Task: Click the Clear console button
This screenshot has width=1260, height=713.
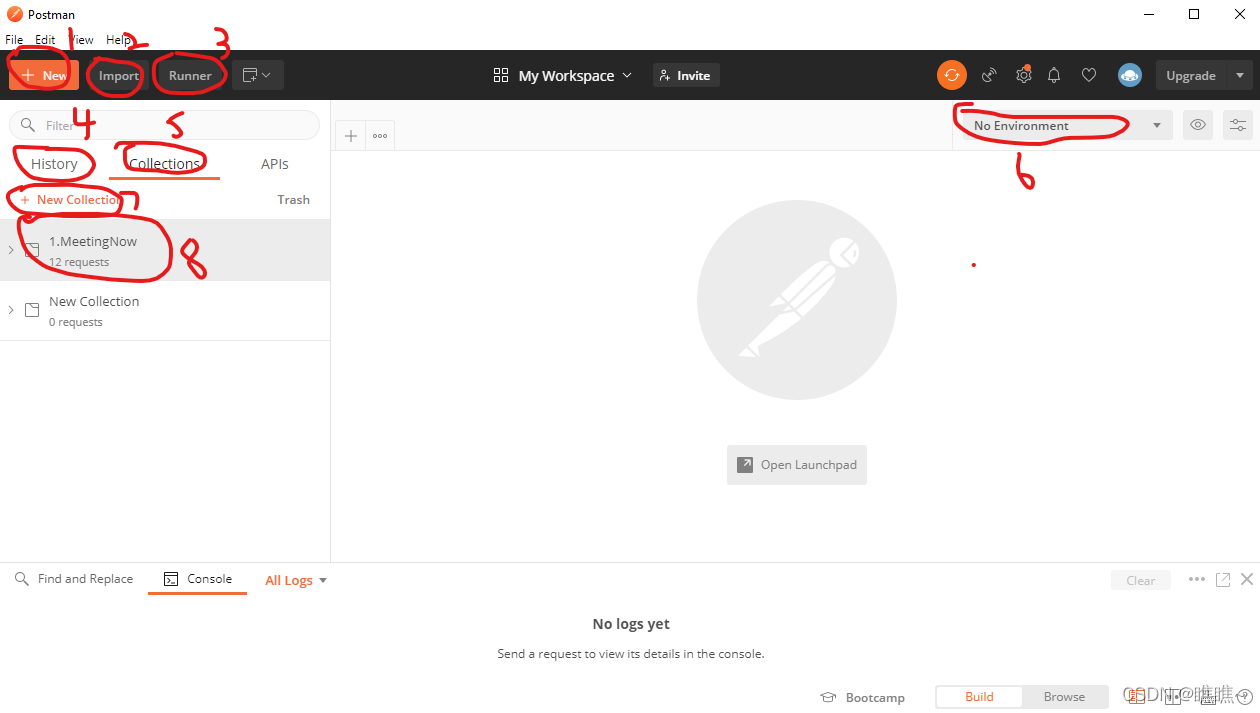Action: (x=1141, y=580)
